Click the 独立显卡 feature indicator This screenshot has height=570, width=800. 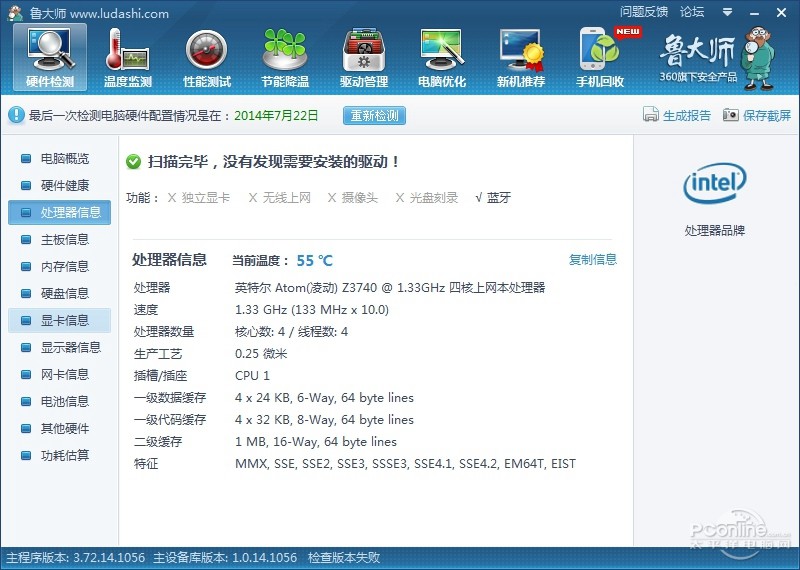click(x=198, y=197)
